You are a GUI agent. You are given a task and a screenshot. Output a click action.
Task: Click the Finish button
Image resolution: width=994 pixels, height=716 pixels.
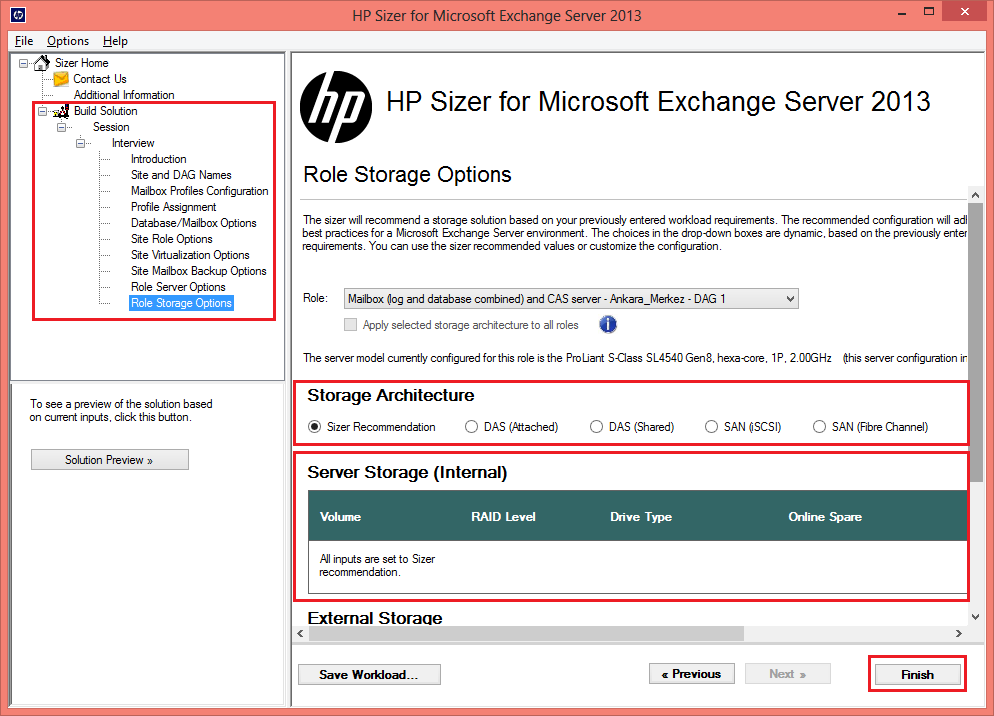(917, 674)
